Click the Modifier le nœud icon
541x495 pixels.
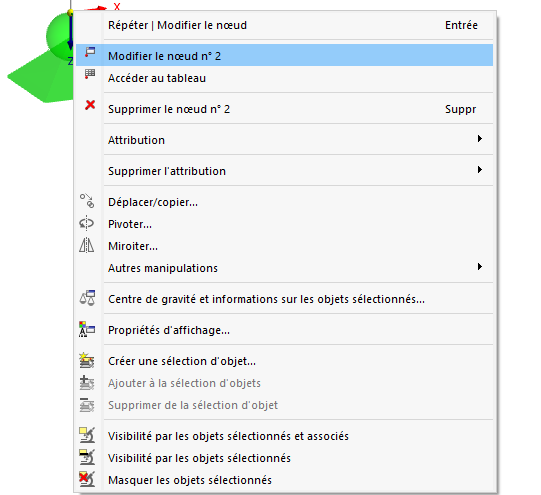pyautogui.click(x=90, y=52)
